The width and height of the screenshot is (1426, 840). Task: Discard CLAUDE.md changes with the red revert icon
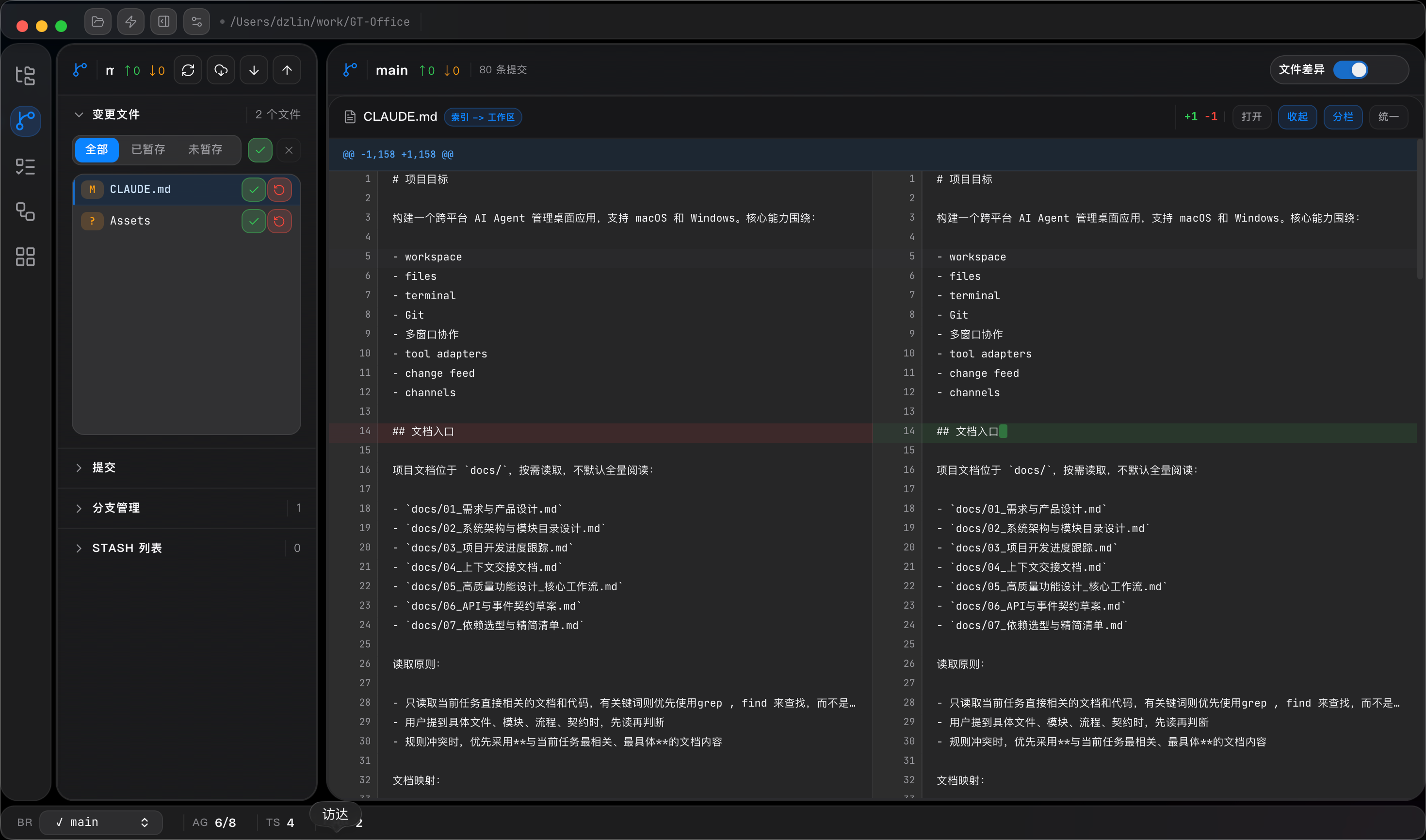coord(278,190)
